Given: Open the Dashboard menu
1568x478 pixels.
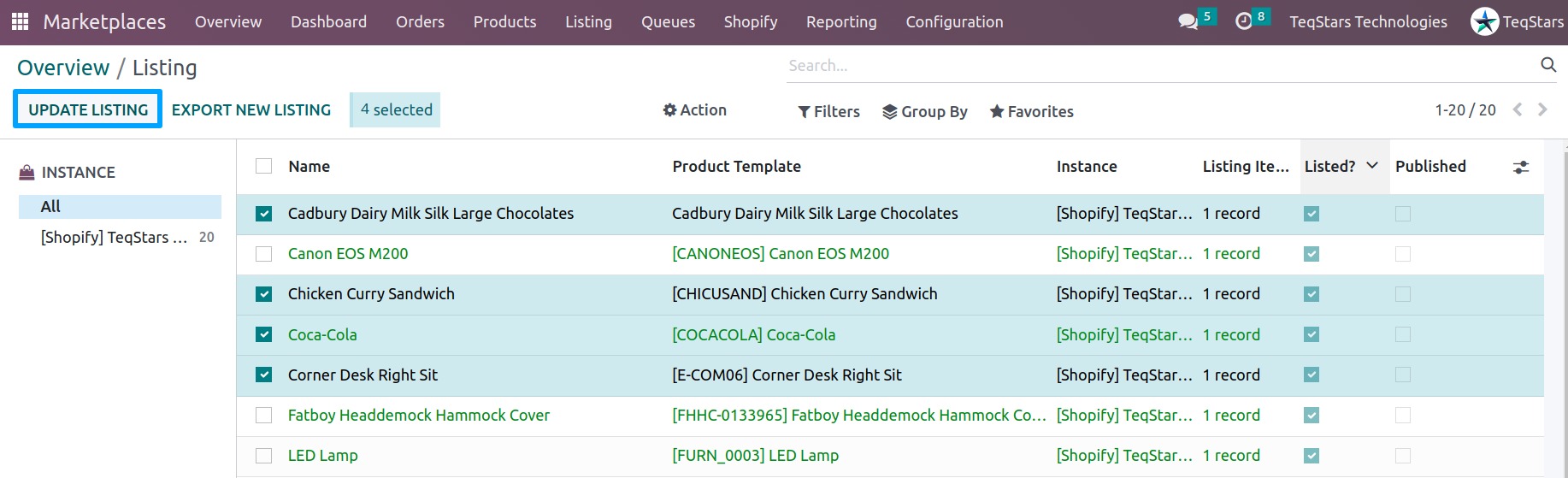Looking at the screenshot, I should coord(328,21).
